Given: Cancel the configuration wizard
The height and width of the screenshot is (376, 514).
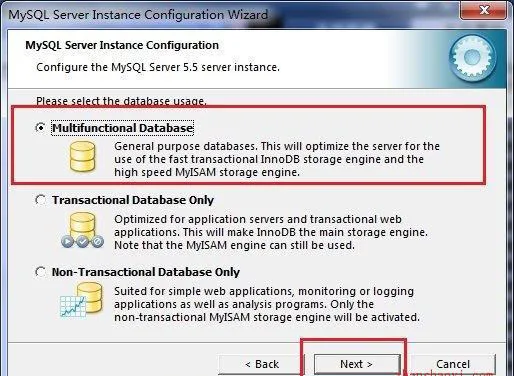Looking at the screenshot, I should click(453, 364).
